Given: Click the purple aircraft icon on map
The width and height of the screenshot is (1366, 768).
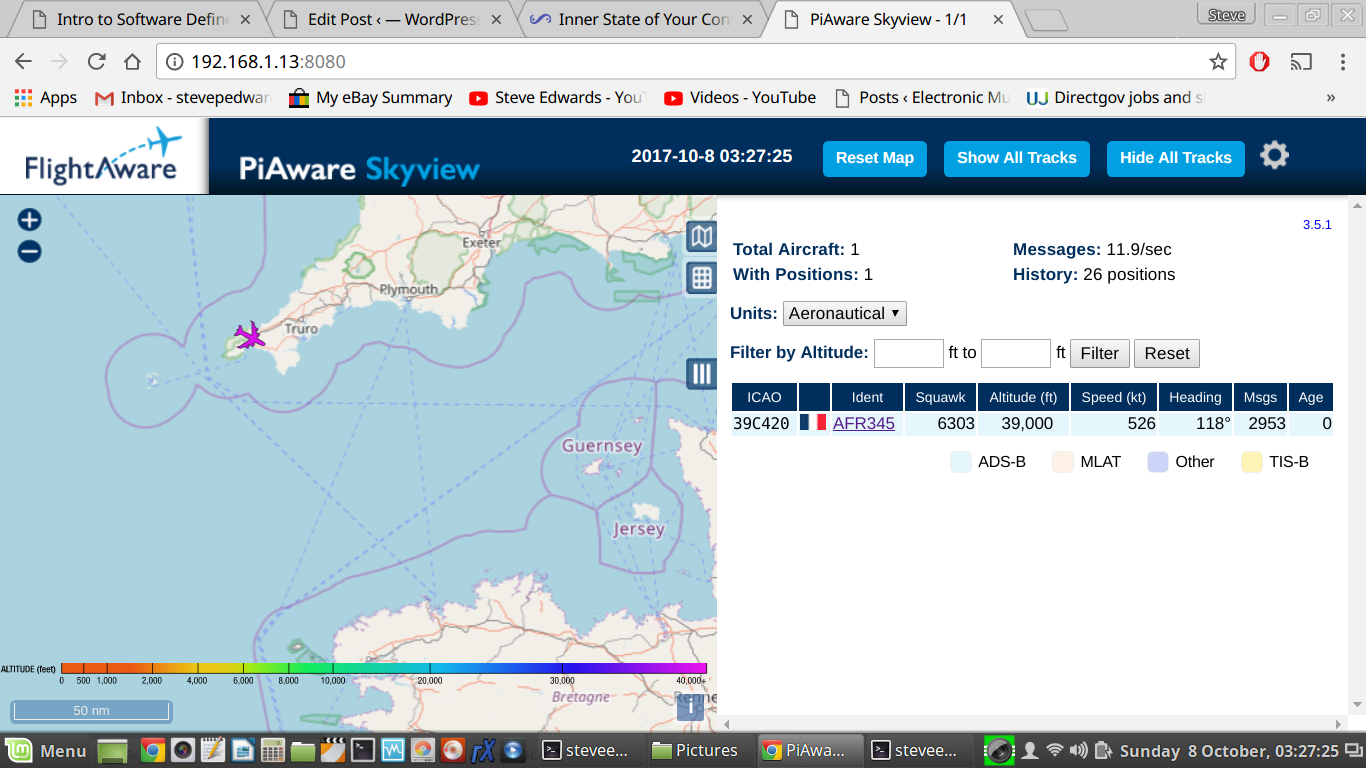Looking at the screenshot, I should (249, 336).
